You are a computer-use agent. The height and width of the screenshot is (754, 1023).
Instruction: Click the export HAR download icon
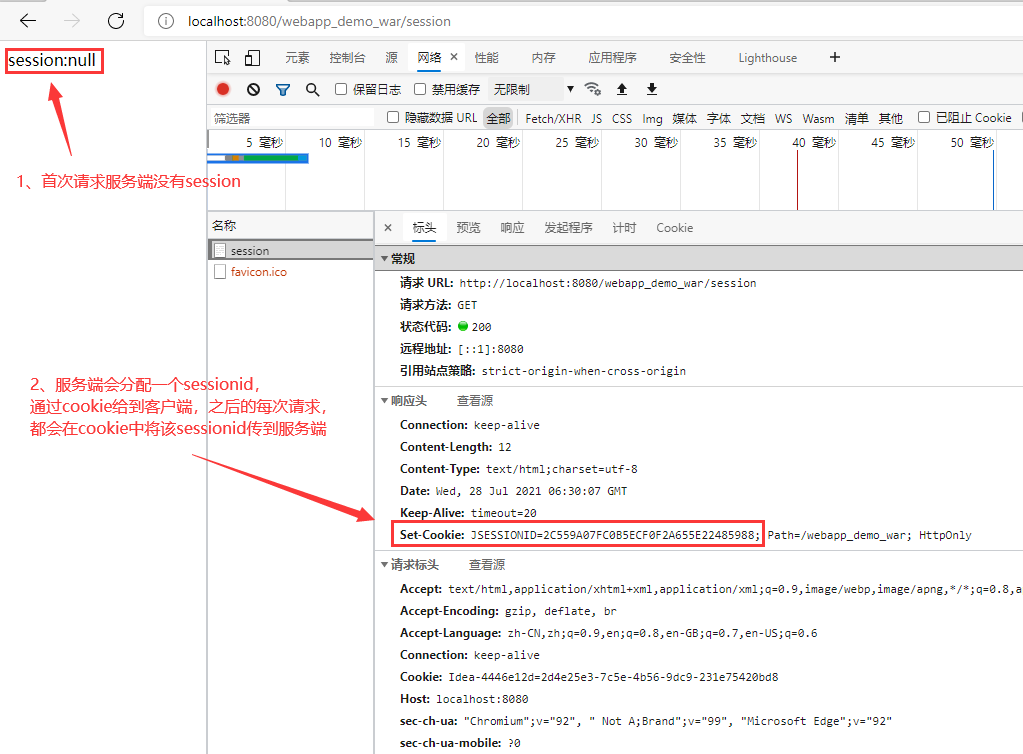coord(651,89)
